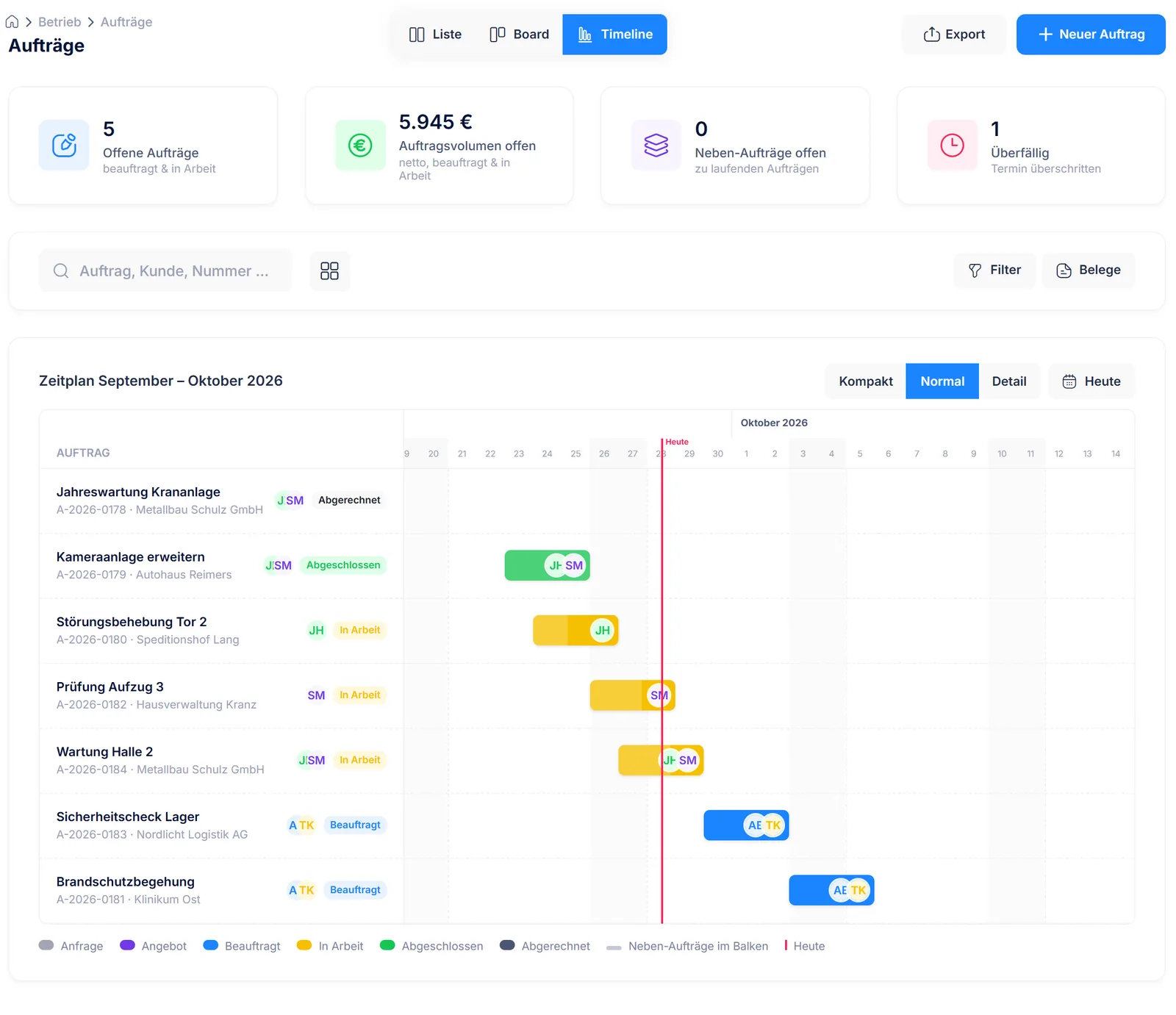Click the edit icon on Offene Aufträge card
Image resolution: width=1176 pixels, height=1015 pixels.
(64, 145)
